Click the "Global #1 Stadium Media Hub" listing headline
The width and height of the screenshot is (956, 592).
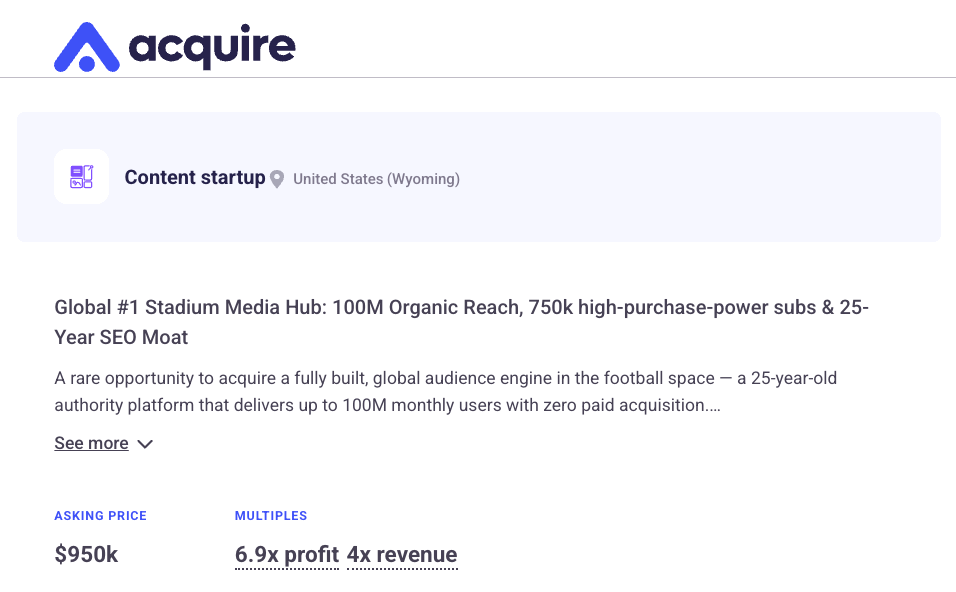(x=462, y=322)
